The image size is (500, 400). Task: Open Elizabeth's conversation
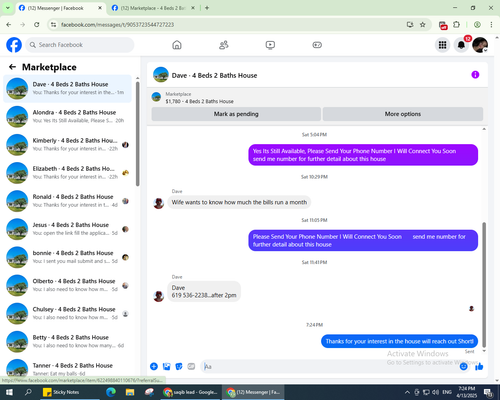[67, 173]
